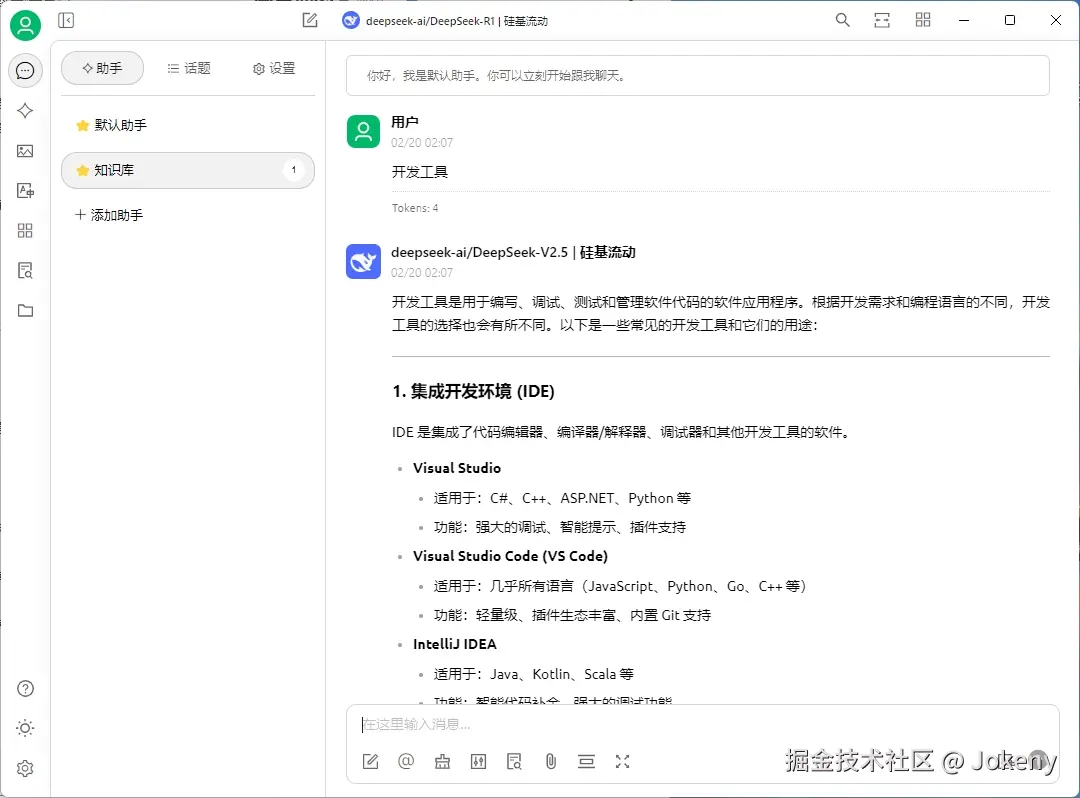This screenshot has height=798, width=1080.
Task: Click the @ mention model icon
Action: [x=406, y=762]
